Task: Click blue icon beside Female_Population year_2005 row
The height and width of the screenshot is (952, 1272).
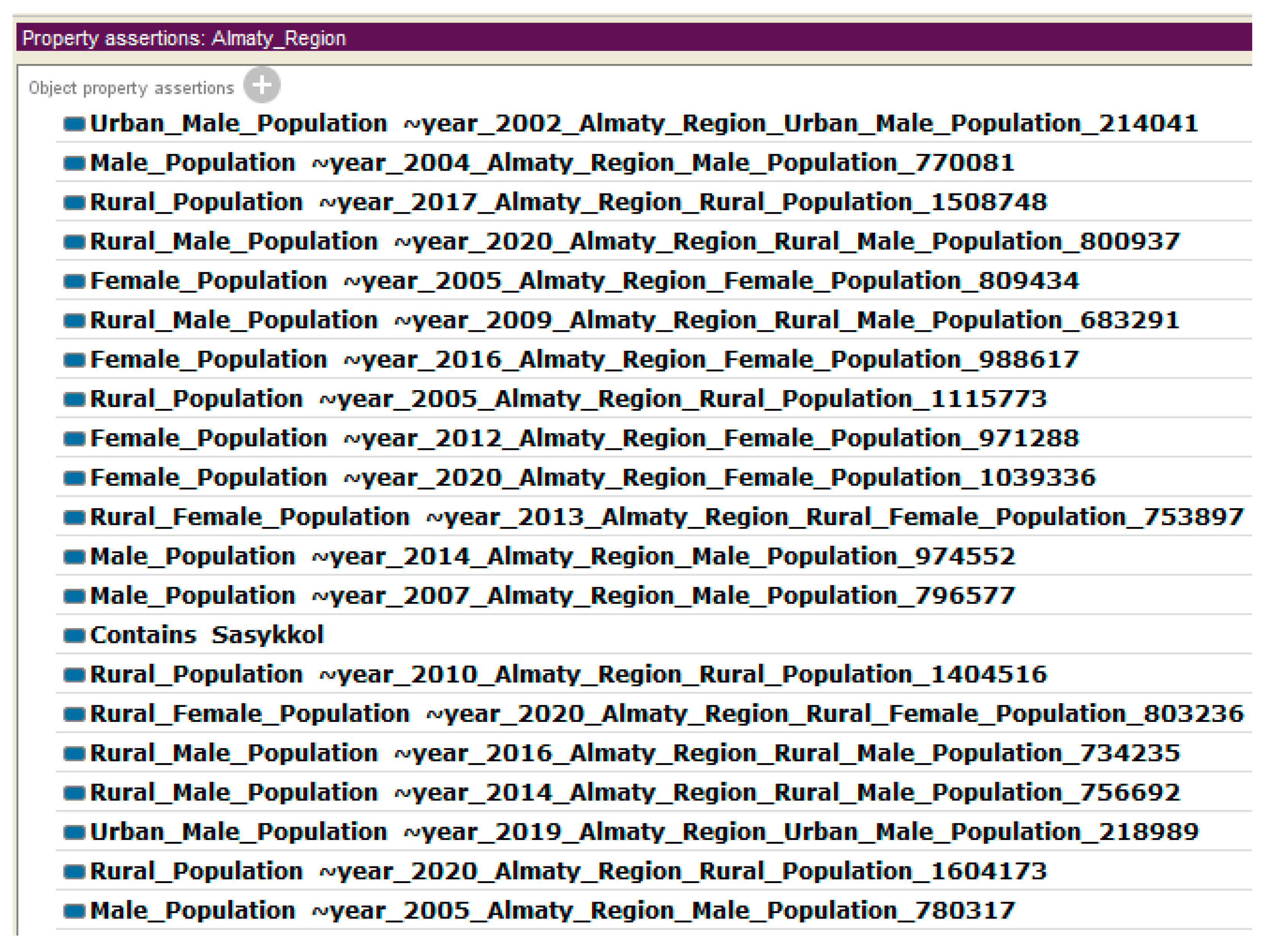Action: coord(74,281)
